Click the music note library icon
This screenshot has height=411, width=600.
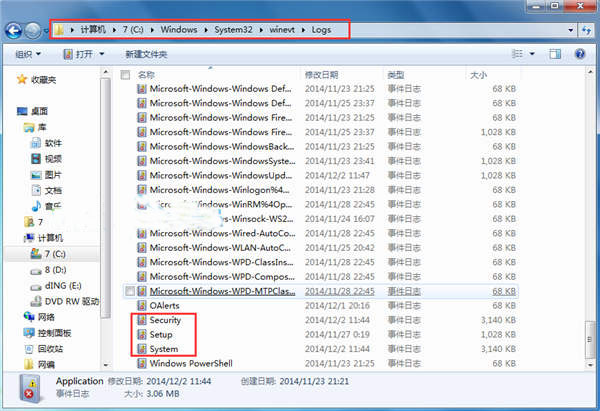pyautogui.click(x=36, y=206)
